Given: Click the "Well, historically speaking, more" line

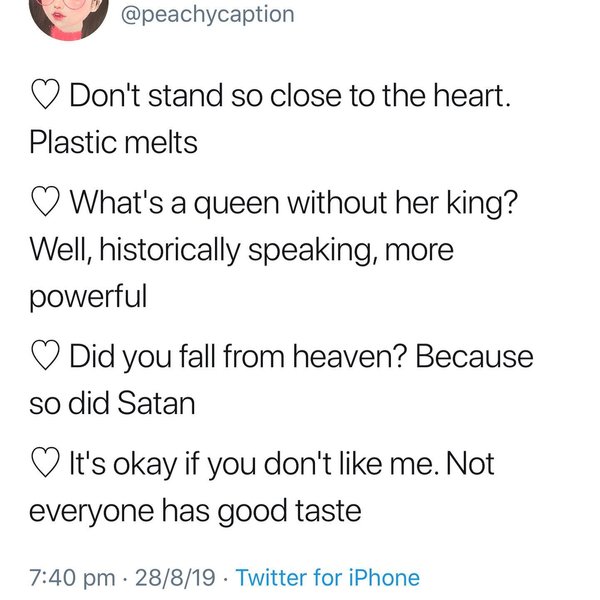Looking at the screenshot, I should point(240,250).
